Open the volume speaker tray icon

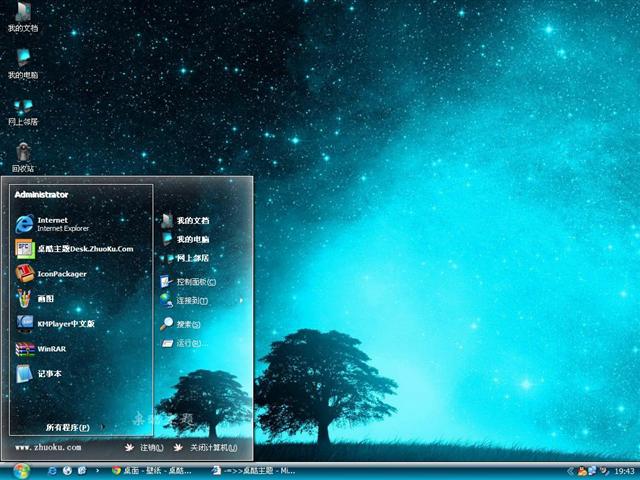pyautogui.click(x=603, y=471)
